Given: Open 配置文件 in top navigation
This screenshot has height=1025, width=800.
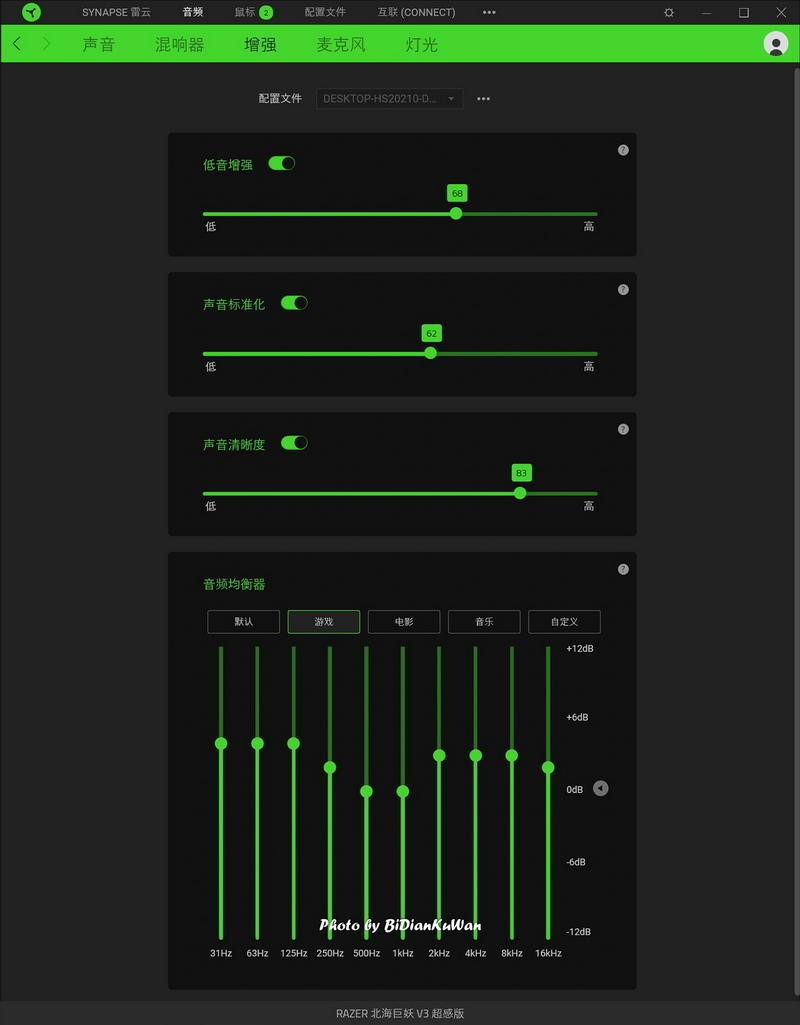Looking at the screenshot, I should coord(325,12).
